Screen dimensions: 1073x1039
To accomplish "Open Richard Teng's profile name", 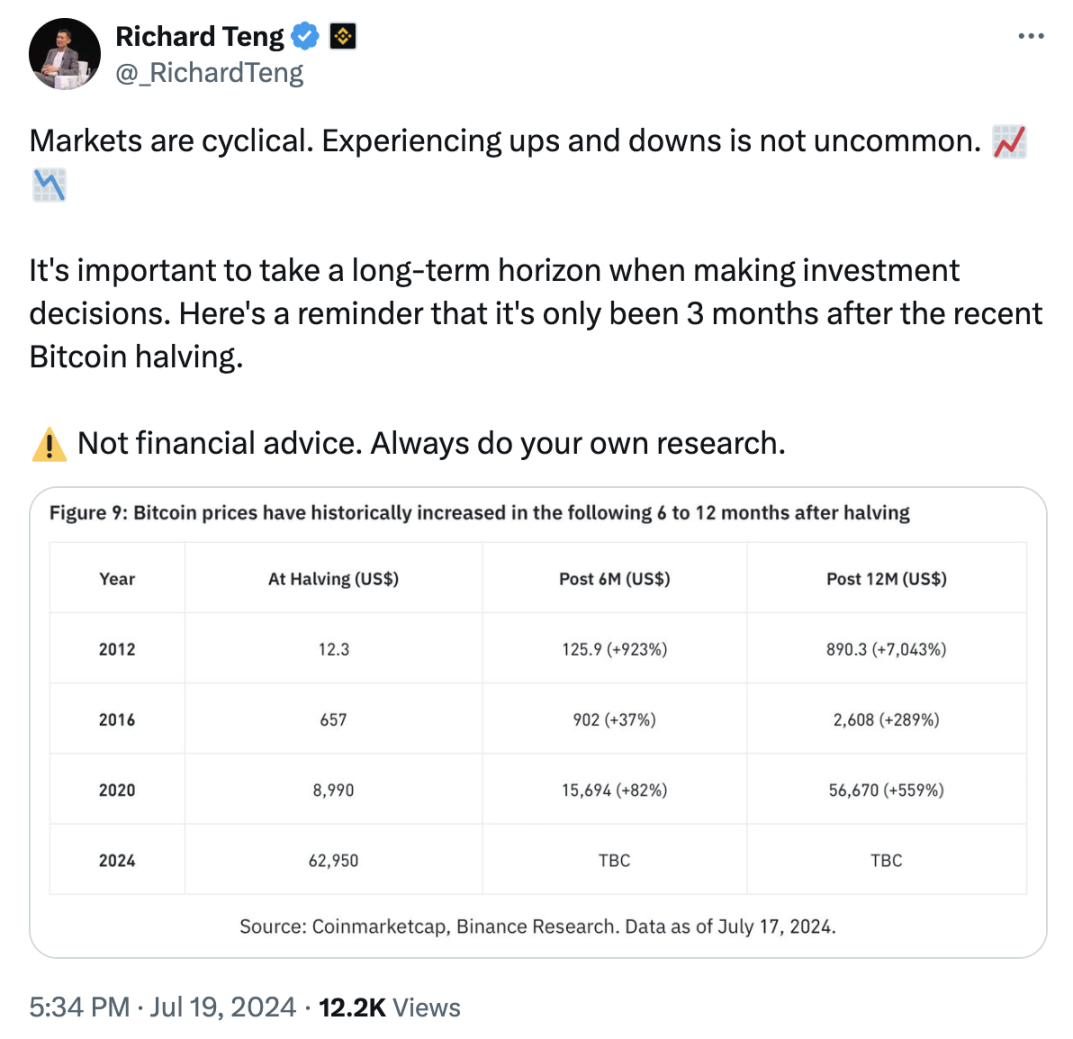I will pos(199,36).
